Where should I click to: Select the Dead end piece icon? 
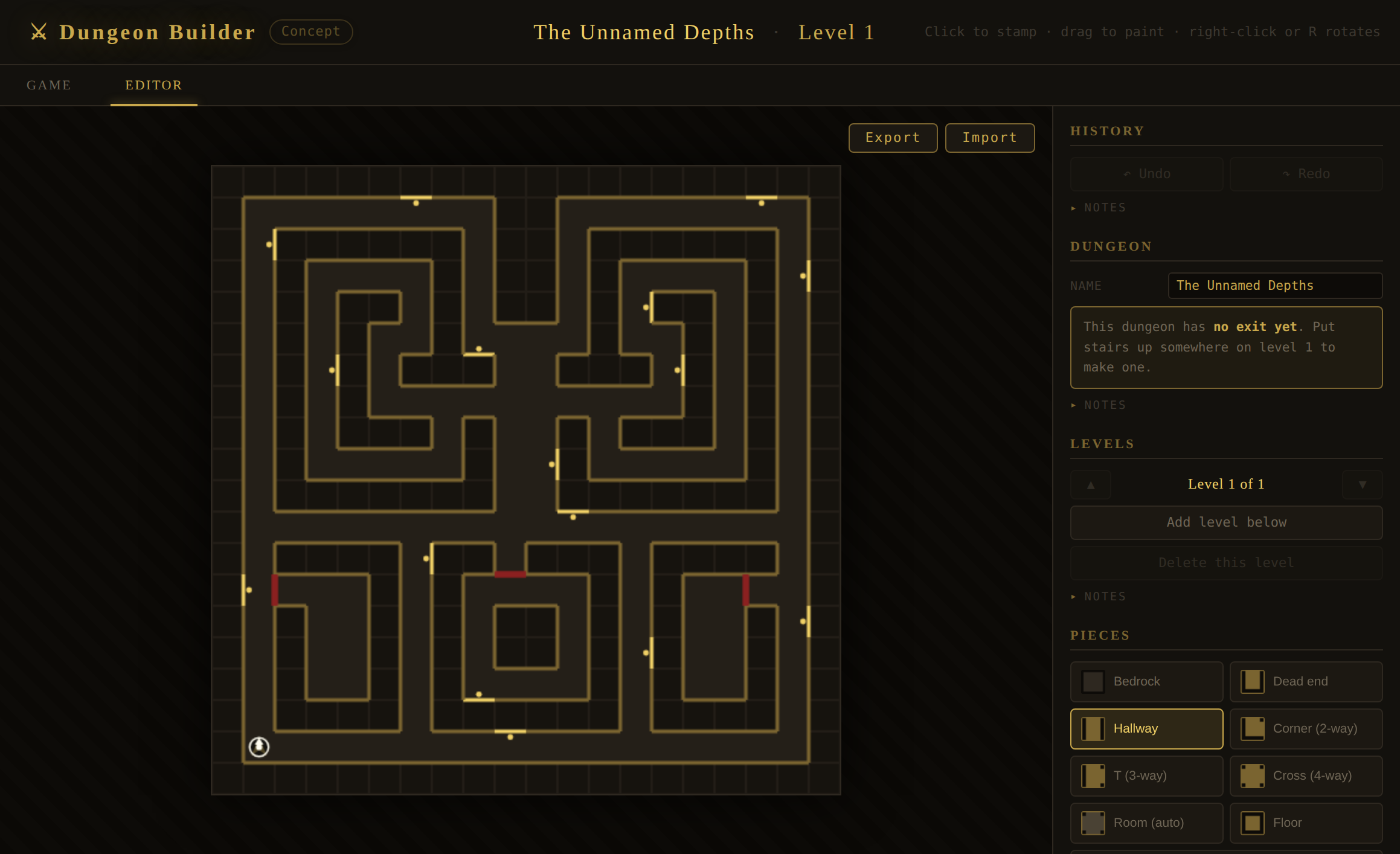[x=1252, y=681]
